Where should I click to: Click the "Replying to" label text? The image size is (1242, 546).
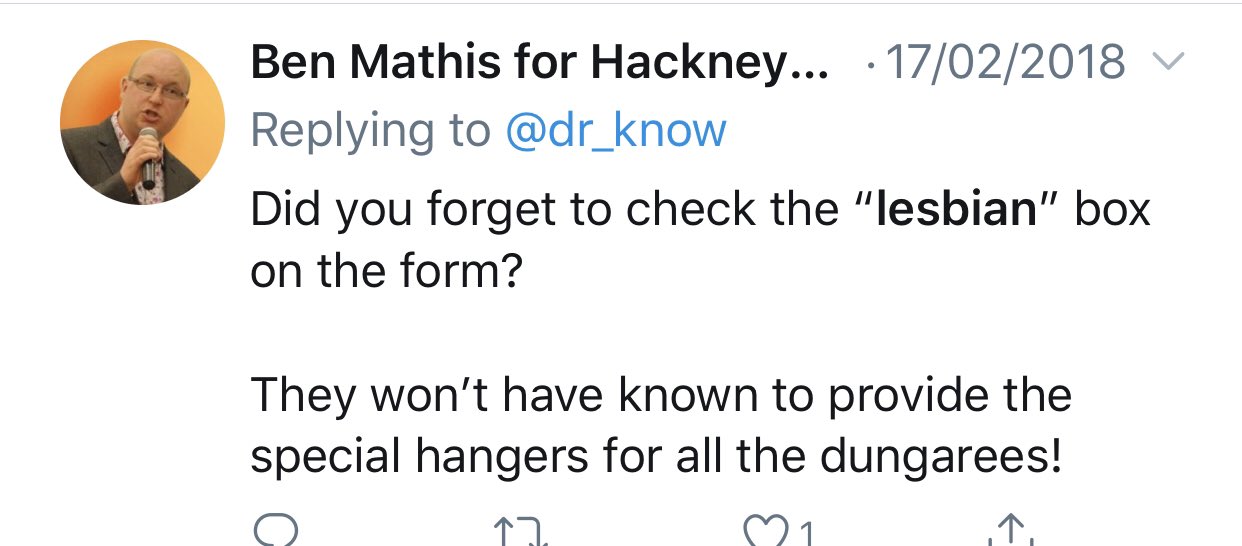pos(370,130)
